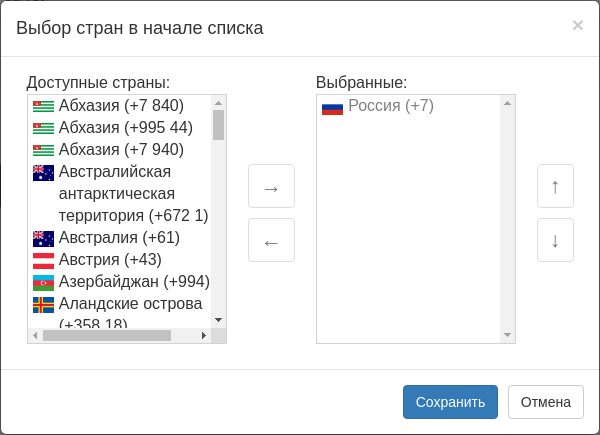
Task: Choose Абхазия (+7 940) from the list
Action: [121, 149]
